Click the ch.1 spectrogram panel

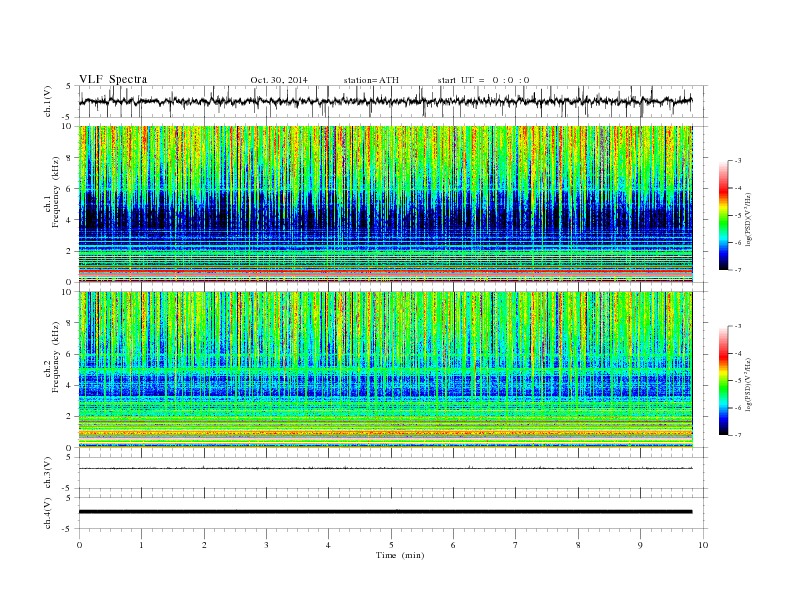[x=385, y=204]
